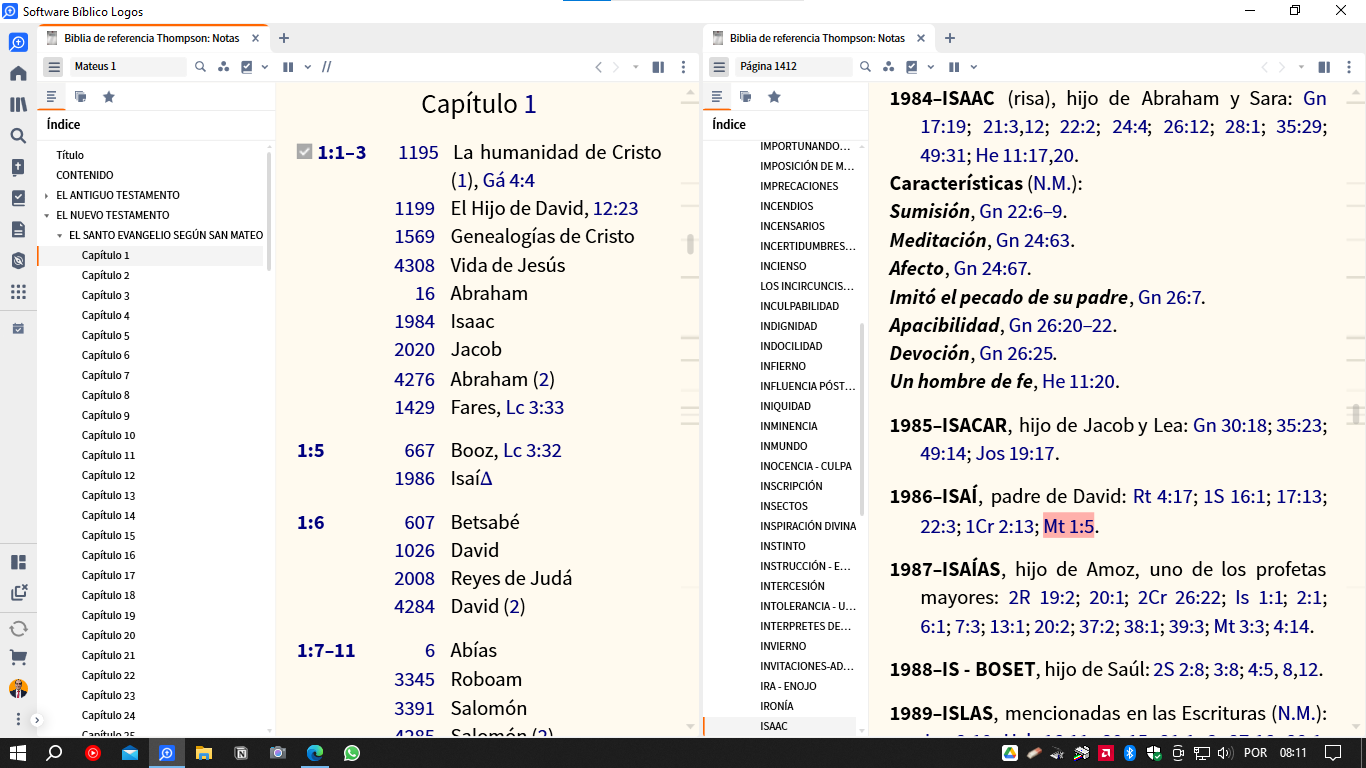1366x768 pixels.
Task: Toggle multi-column view icon in right panel
Action: click(x=954, y=67)
